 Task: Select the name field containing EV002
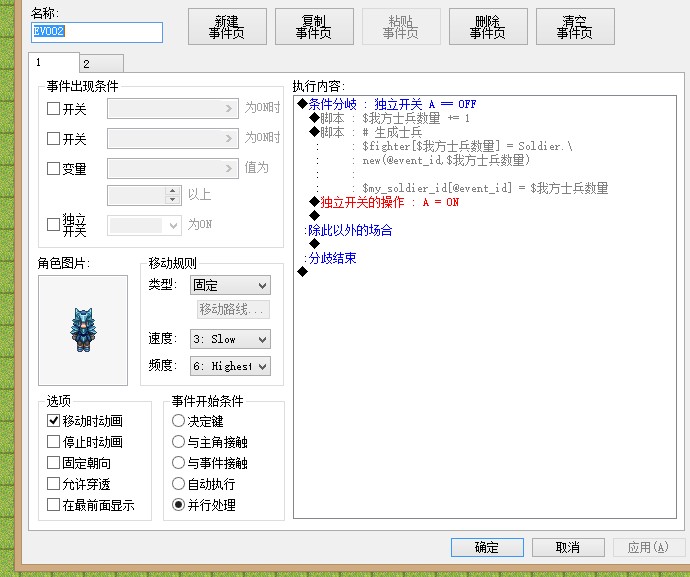[97, 32]
